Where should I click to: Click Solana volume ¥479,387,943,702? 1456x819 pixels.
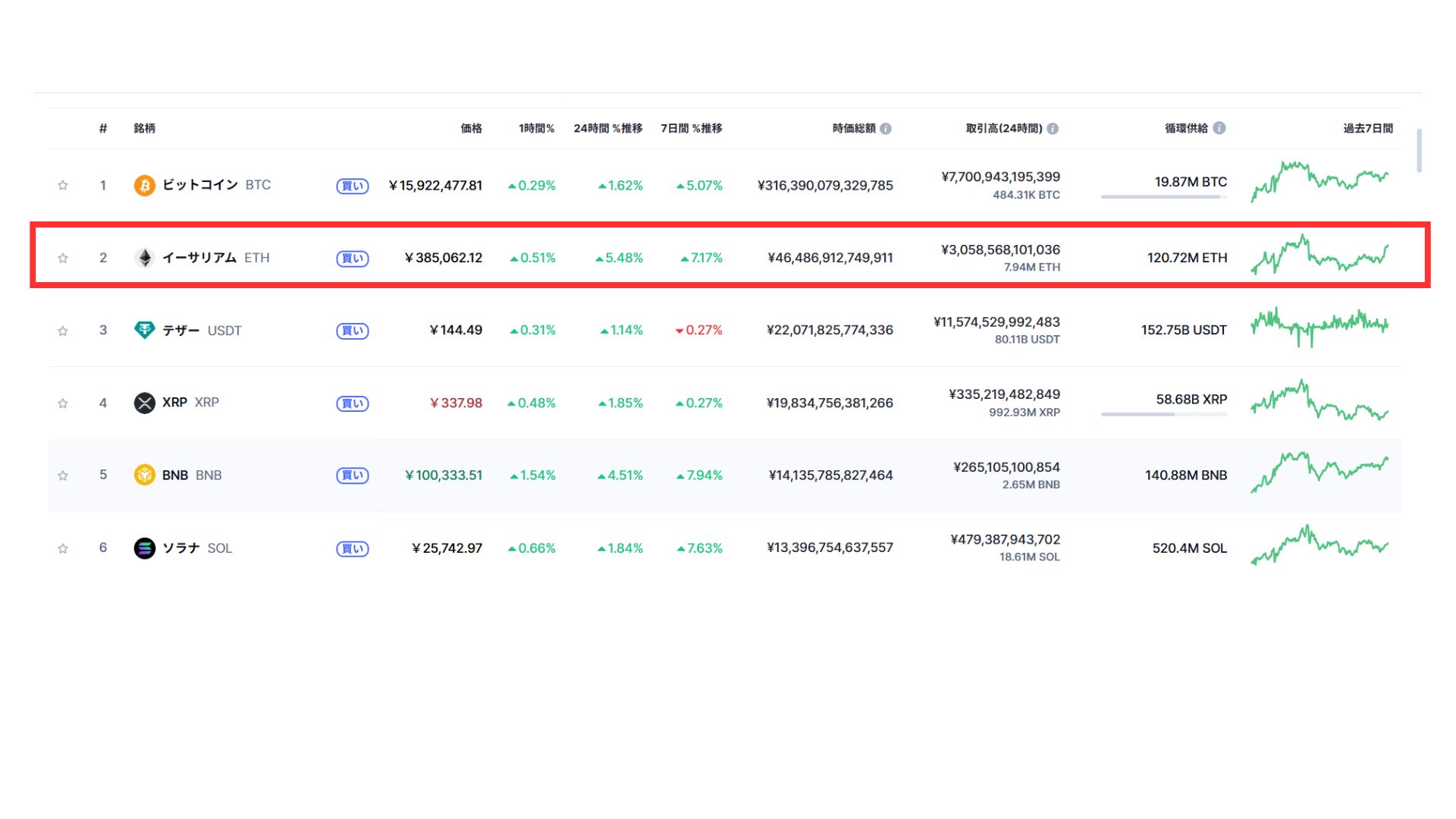coord(1006,540)
